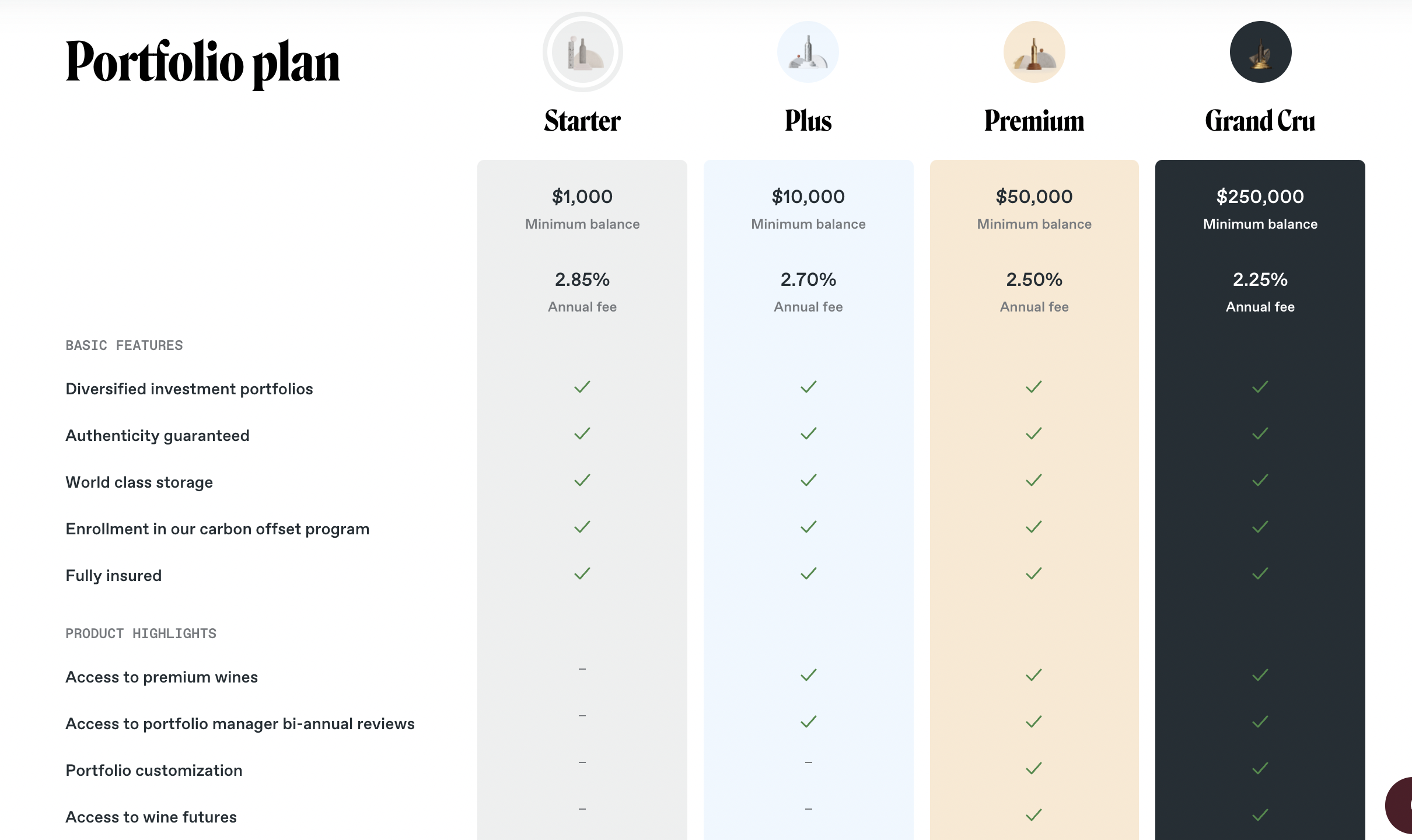Click the $250,000 minimum balance figure
The height and width of the screenshot is (840, 1412).
(x=1260, y=197)
